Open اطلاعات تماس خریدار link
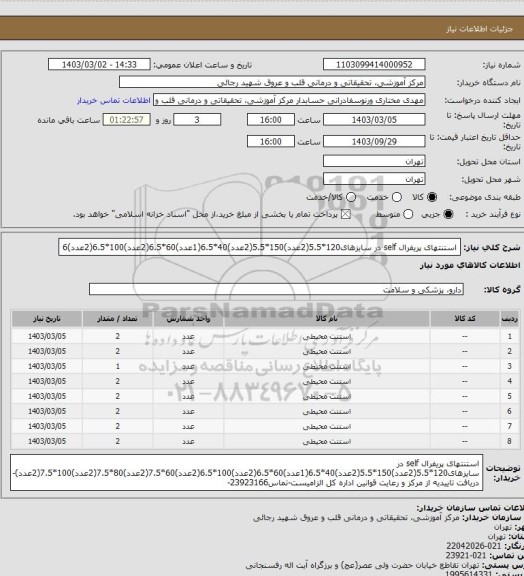524x576 pixels. coord(114,100)
